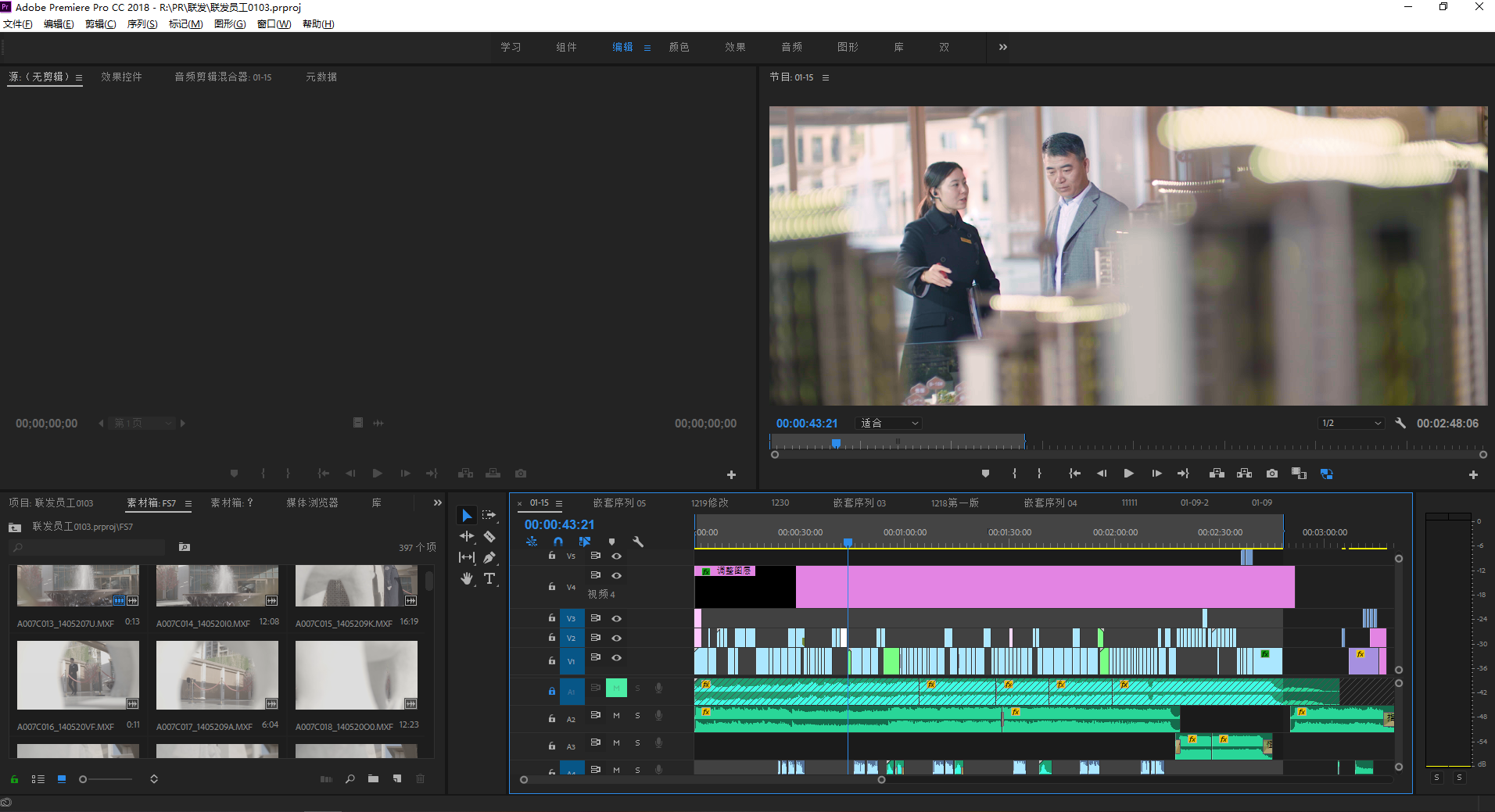Open Program Monitor 节目: 01-15 panel menu
1495x812 pixels.
pyautogui.click(x=826, y=77)
